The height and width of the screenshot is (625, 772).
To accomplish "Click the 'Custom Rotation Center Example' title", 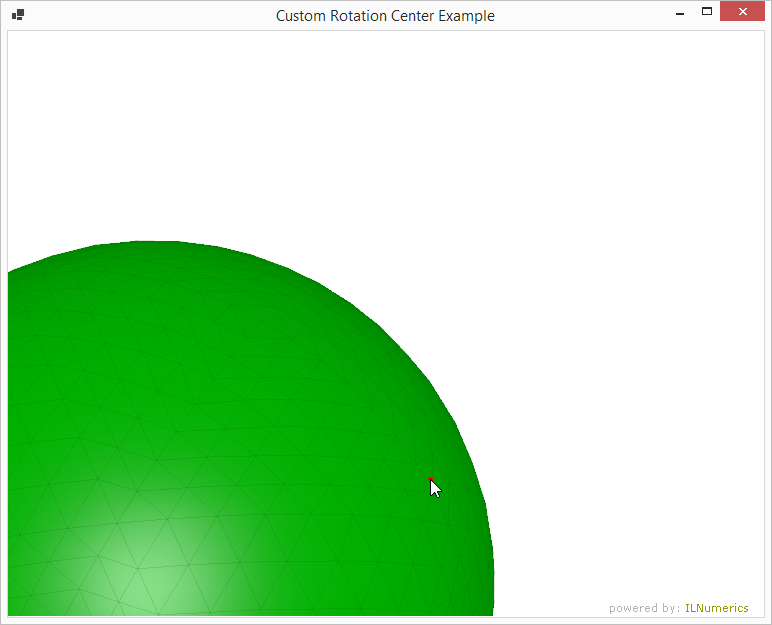I will click(385, 16).
